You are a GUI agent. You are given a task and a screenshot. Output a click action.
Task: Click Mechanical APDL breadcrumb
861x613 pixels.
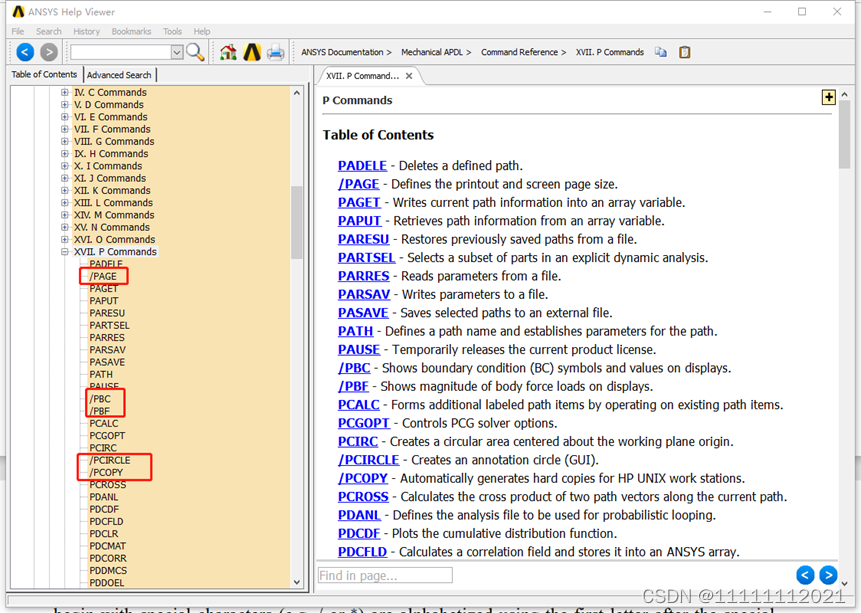[x=432, y=52]
